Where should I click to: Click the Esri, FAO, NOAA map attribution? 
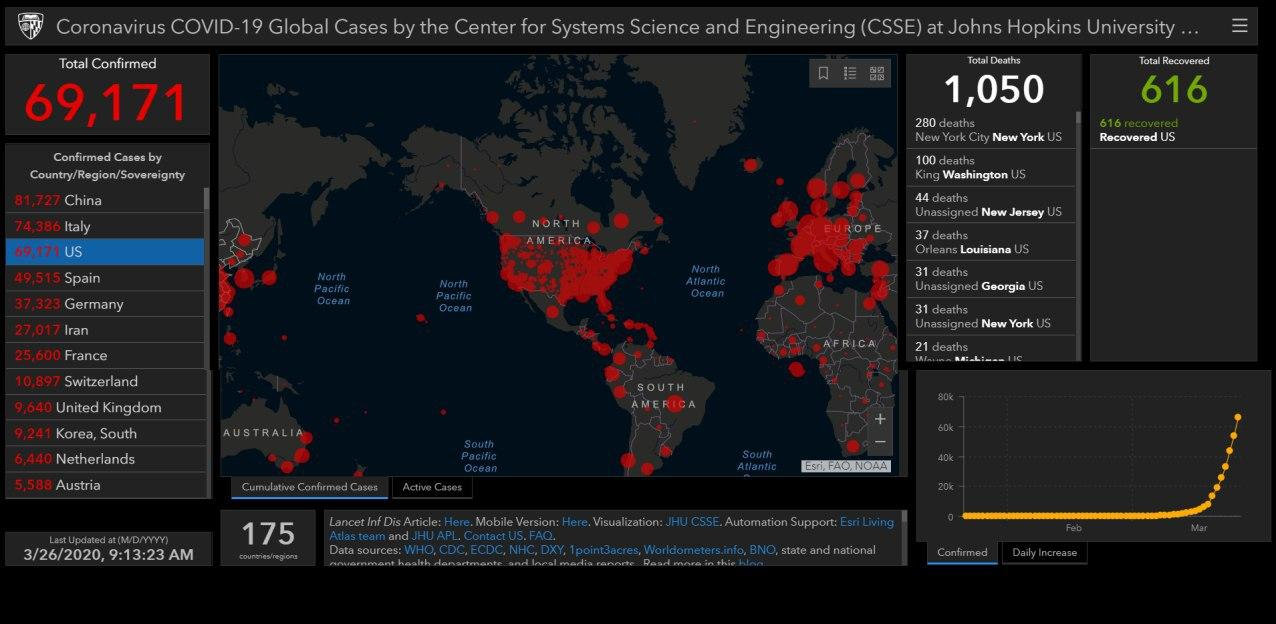[845, 466]
